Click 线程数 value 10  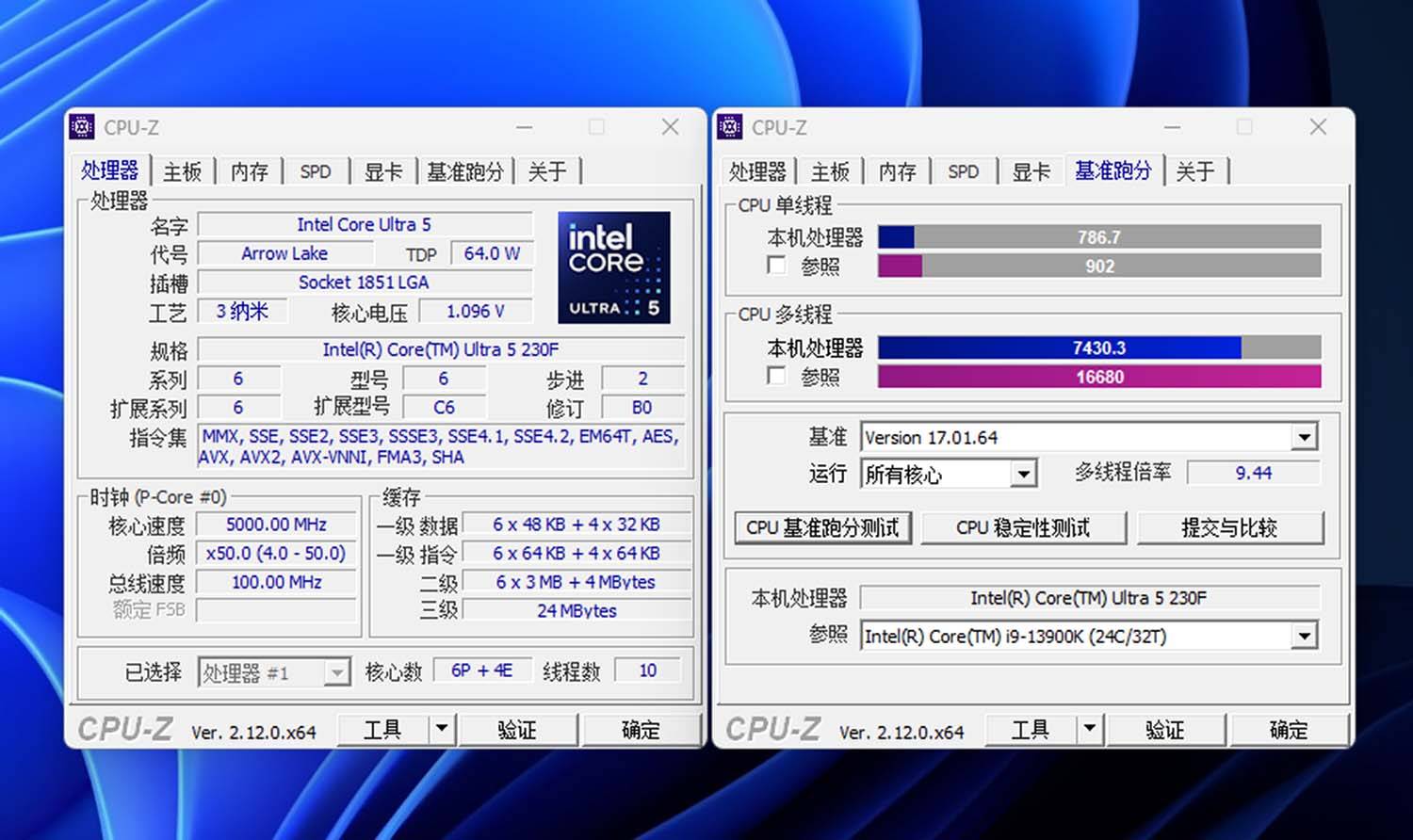(648, 670)
